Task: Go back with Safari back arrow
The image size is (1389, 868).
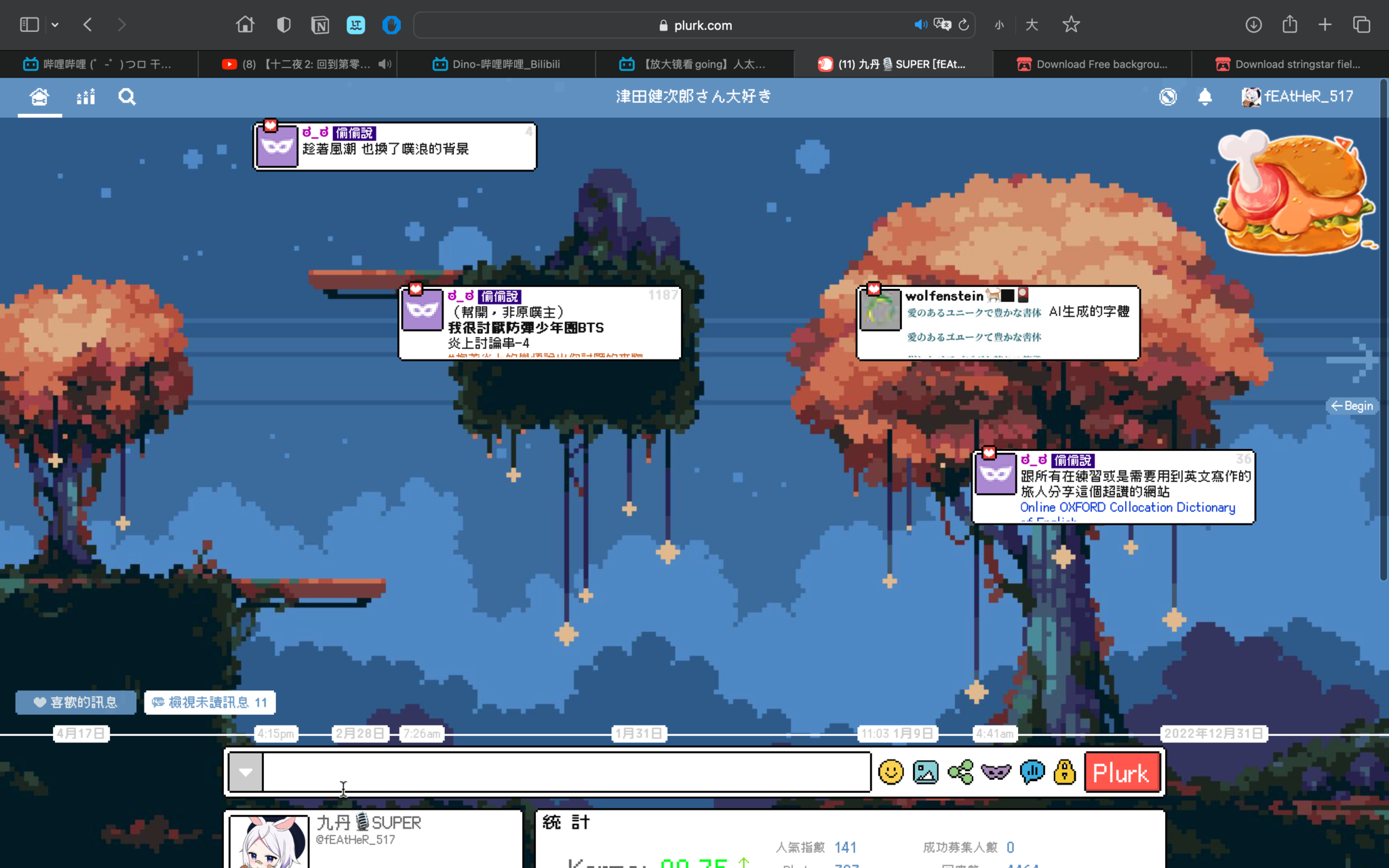Action: pyautogui.click(x=87, y=24)
